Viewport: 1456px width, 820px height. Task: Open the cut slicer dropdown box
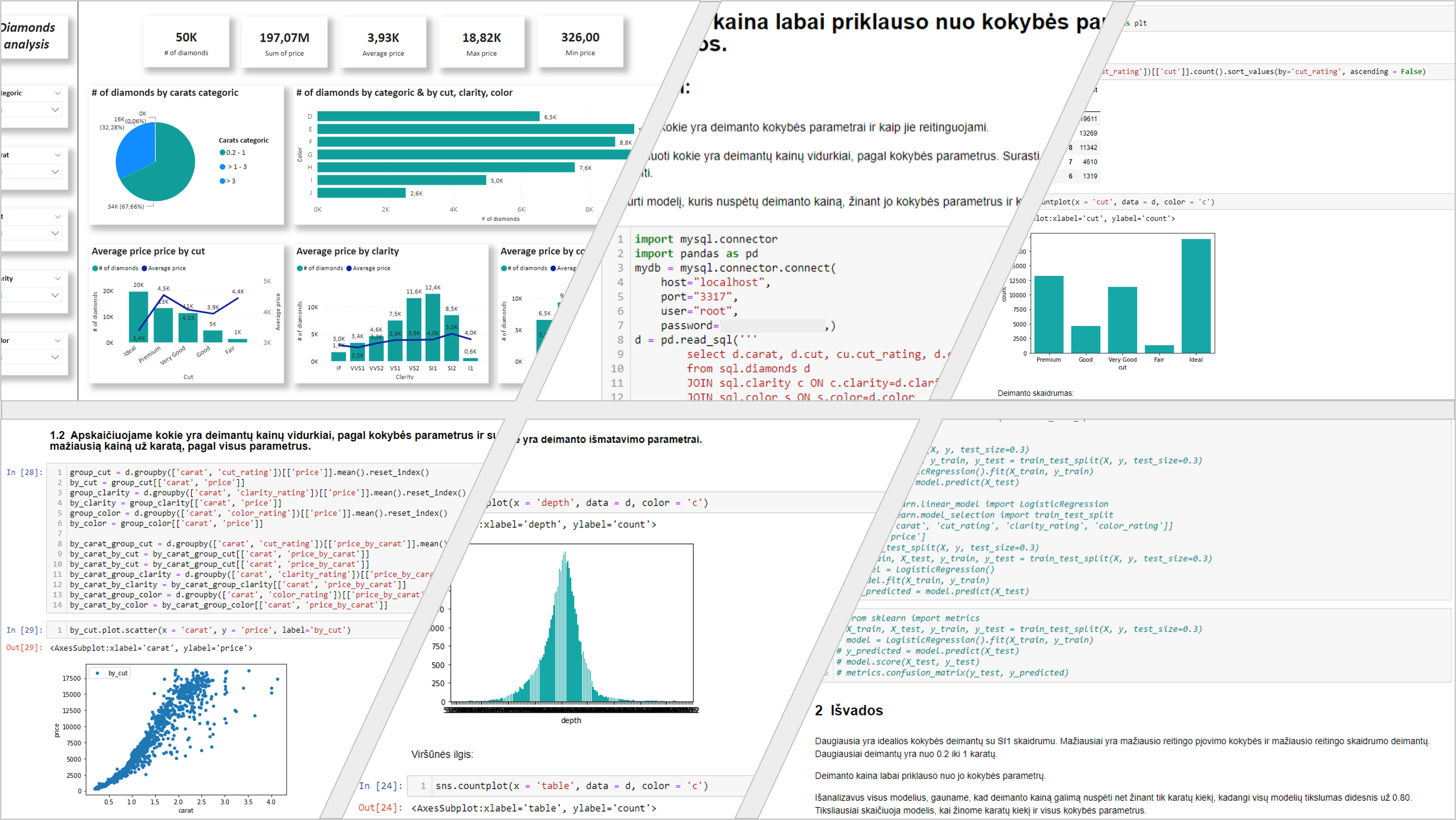(31, 233)
